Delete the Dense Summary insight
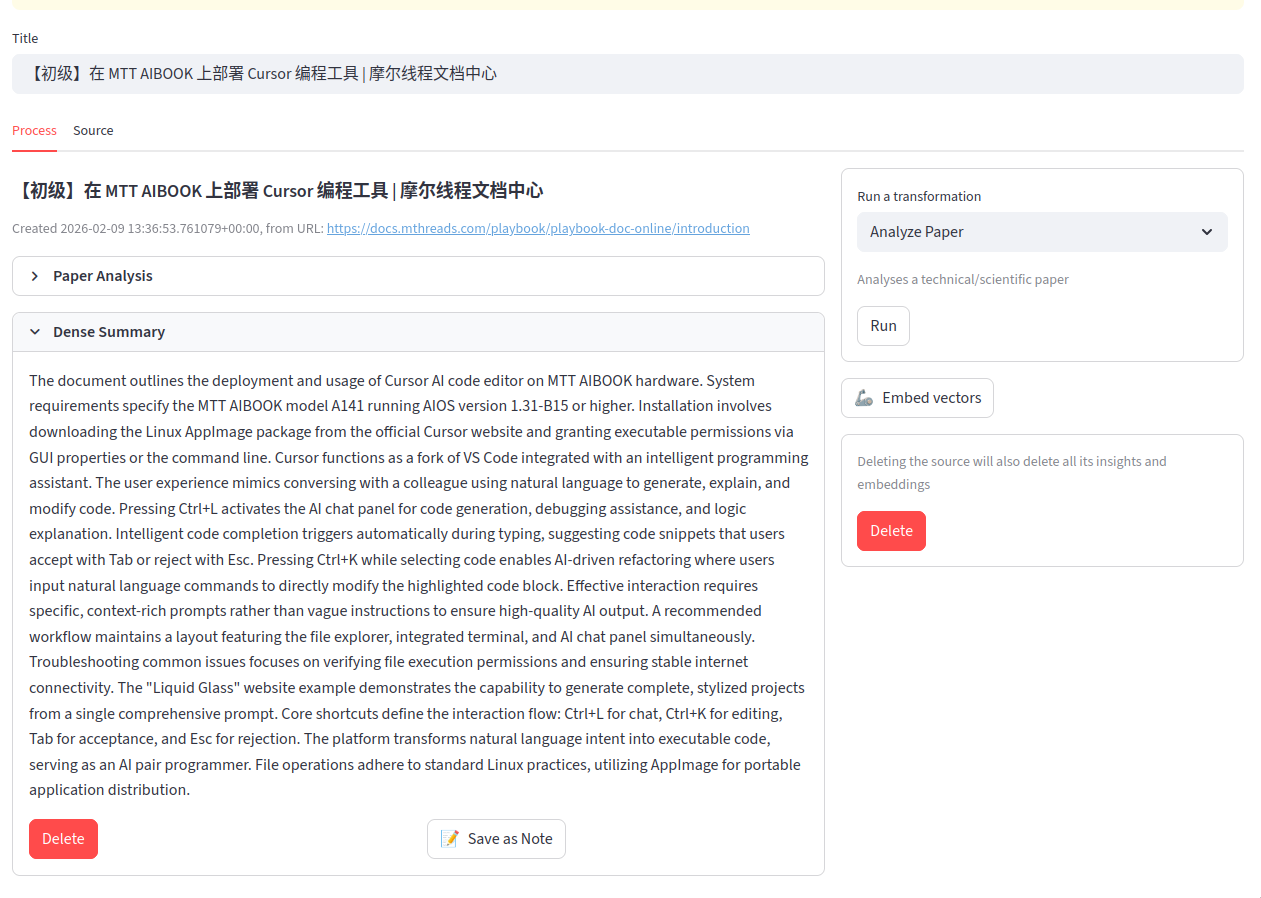The image size is (1261, 898). (63, 839)
